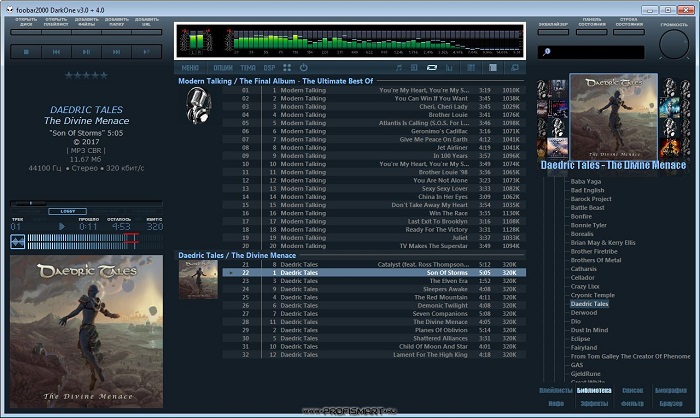
Task: Click the four-squares grid icon
Action: click(x=287, y=67)
